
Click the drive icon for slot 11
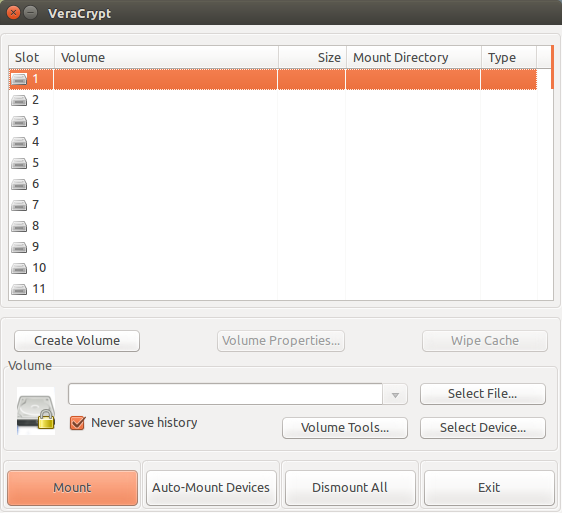pos(19,289)
